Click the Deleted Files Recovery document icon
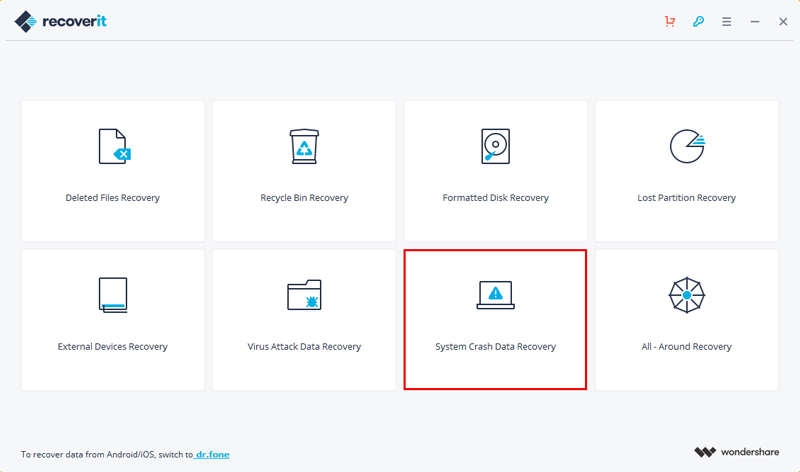Viewport: 800px width, 472px height. 114,146
